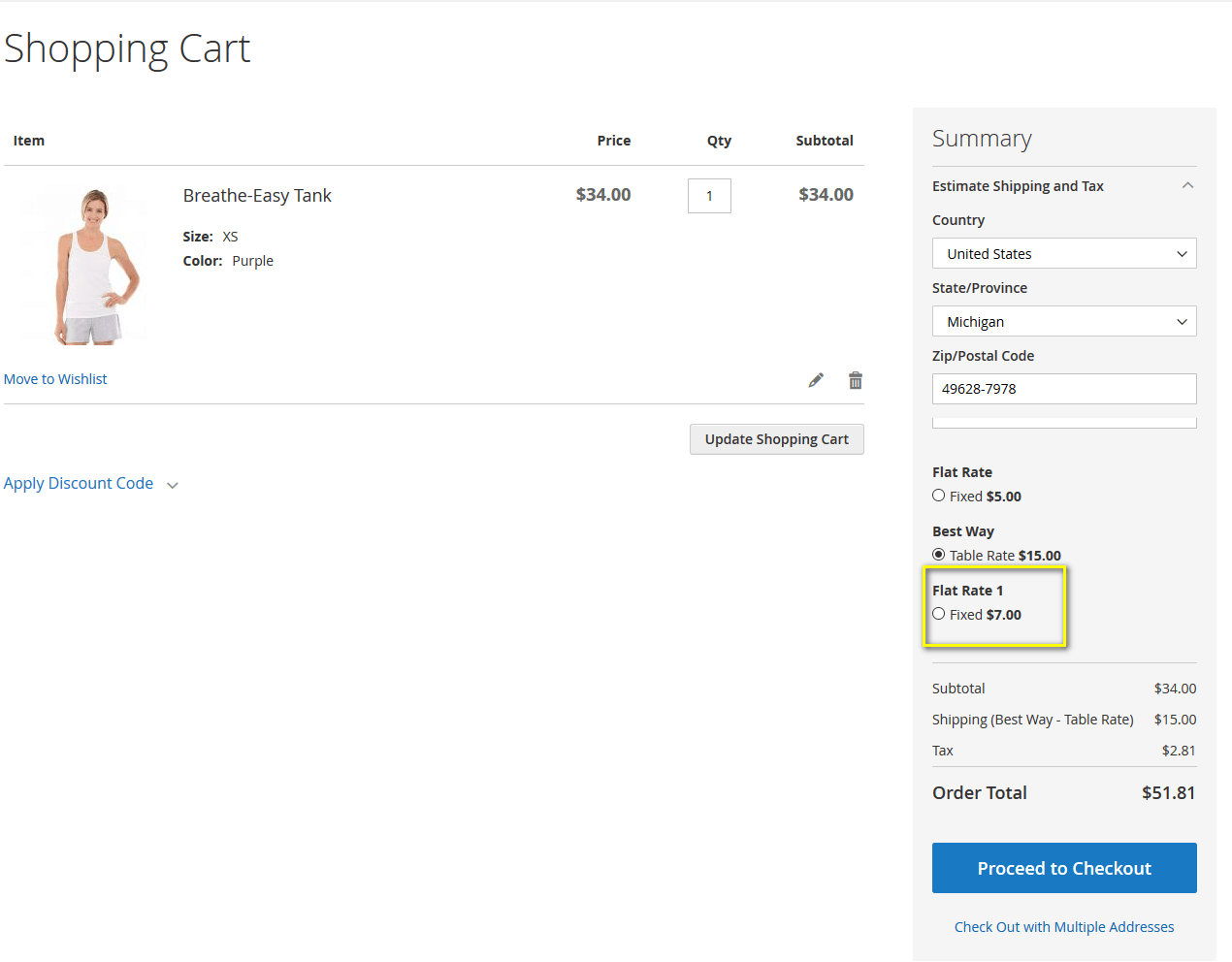Click the Shopping Cart page title
This screenshot has height=962, width=1232.
127,48
